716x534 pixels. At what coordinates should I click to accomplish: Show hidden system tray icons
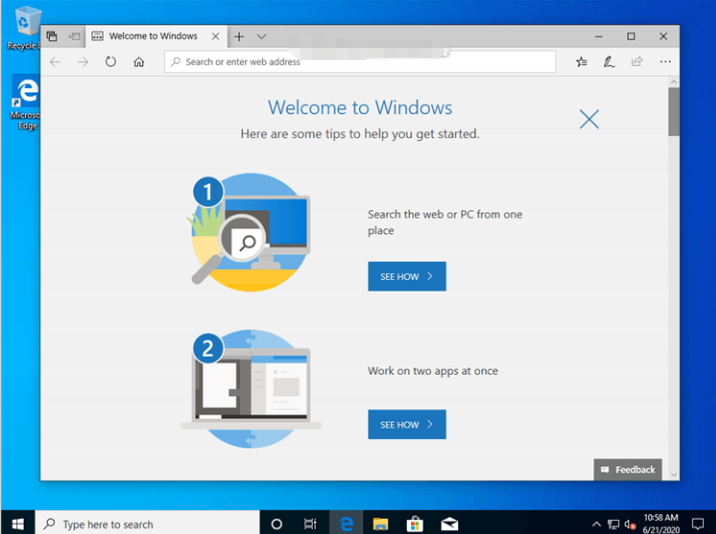tap(596, 523)
